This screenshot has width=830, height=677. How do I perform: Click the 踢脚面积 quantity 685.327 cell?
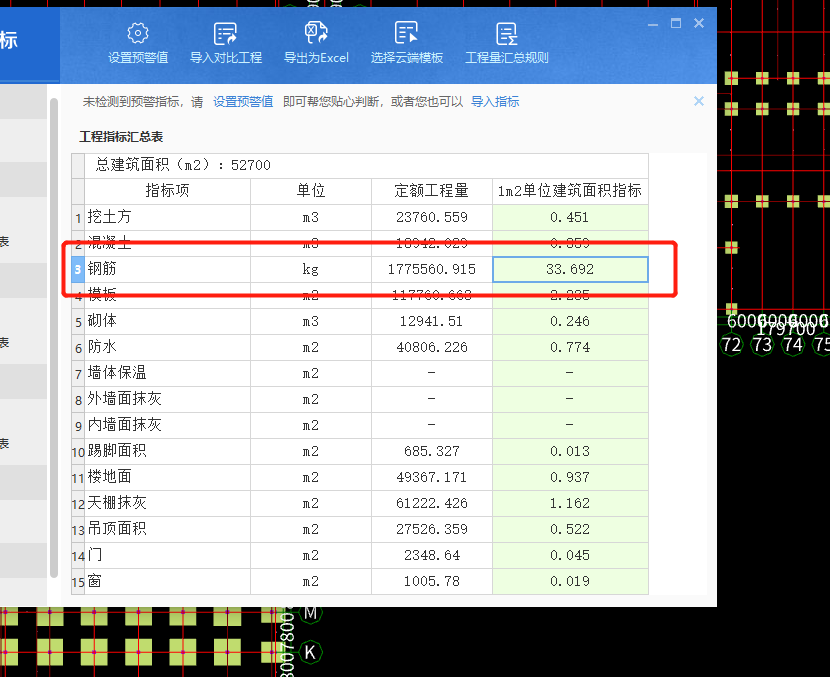[x=431, y=451]
